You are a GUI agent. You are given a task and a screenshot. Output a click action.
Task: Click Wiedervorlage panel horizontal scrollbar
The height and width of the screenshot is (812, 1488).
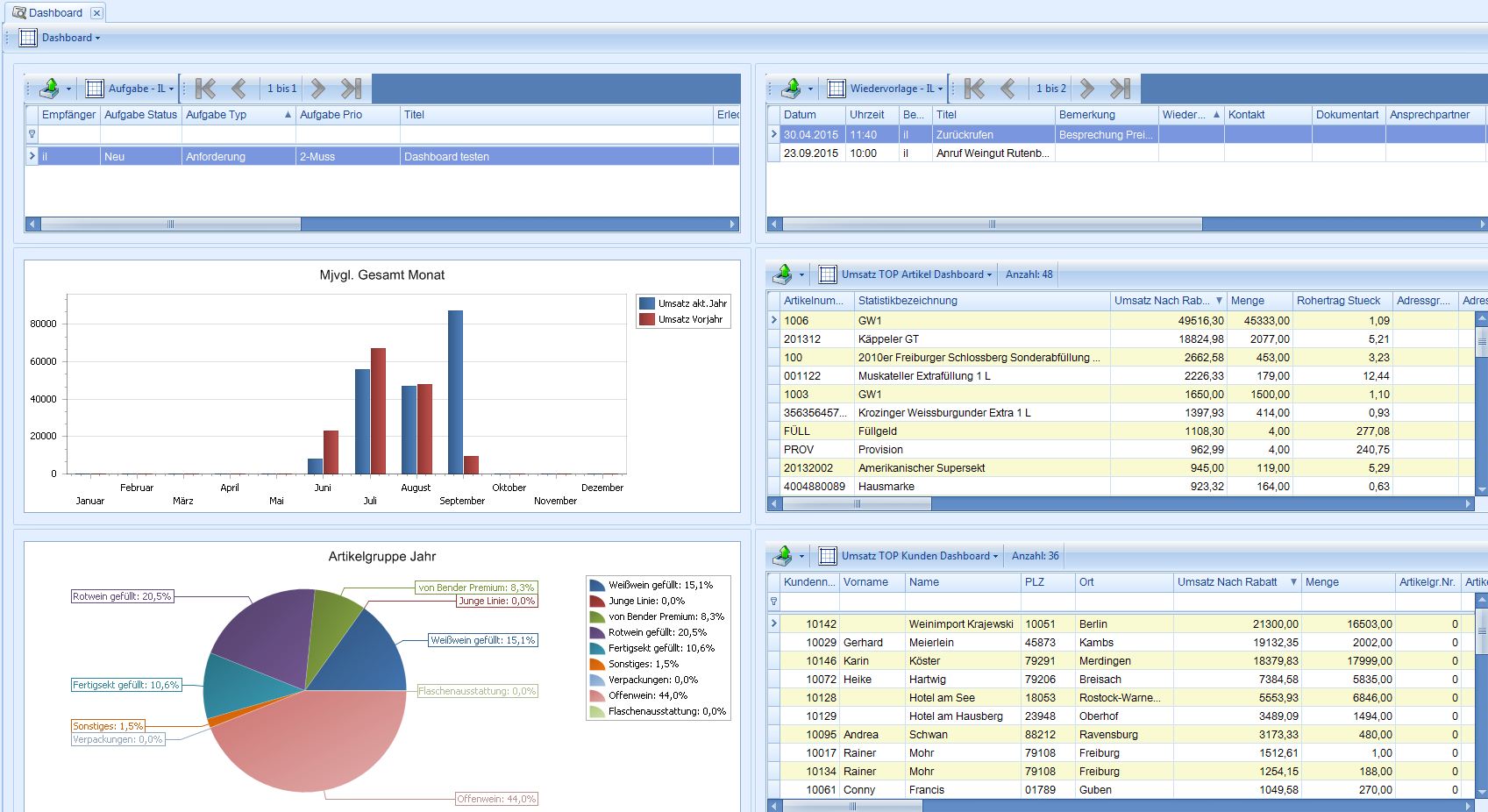click(x=992, y=224)
